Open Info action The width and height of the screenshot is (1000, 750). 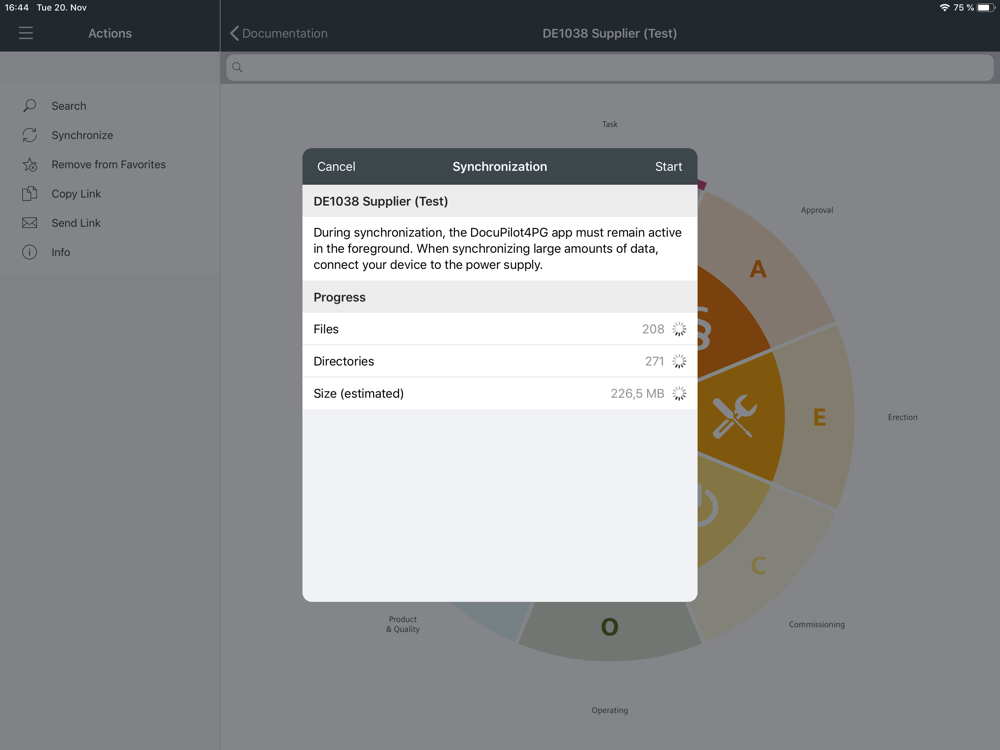click(x=61, y=252)
